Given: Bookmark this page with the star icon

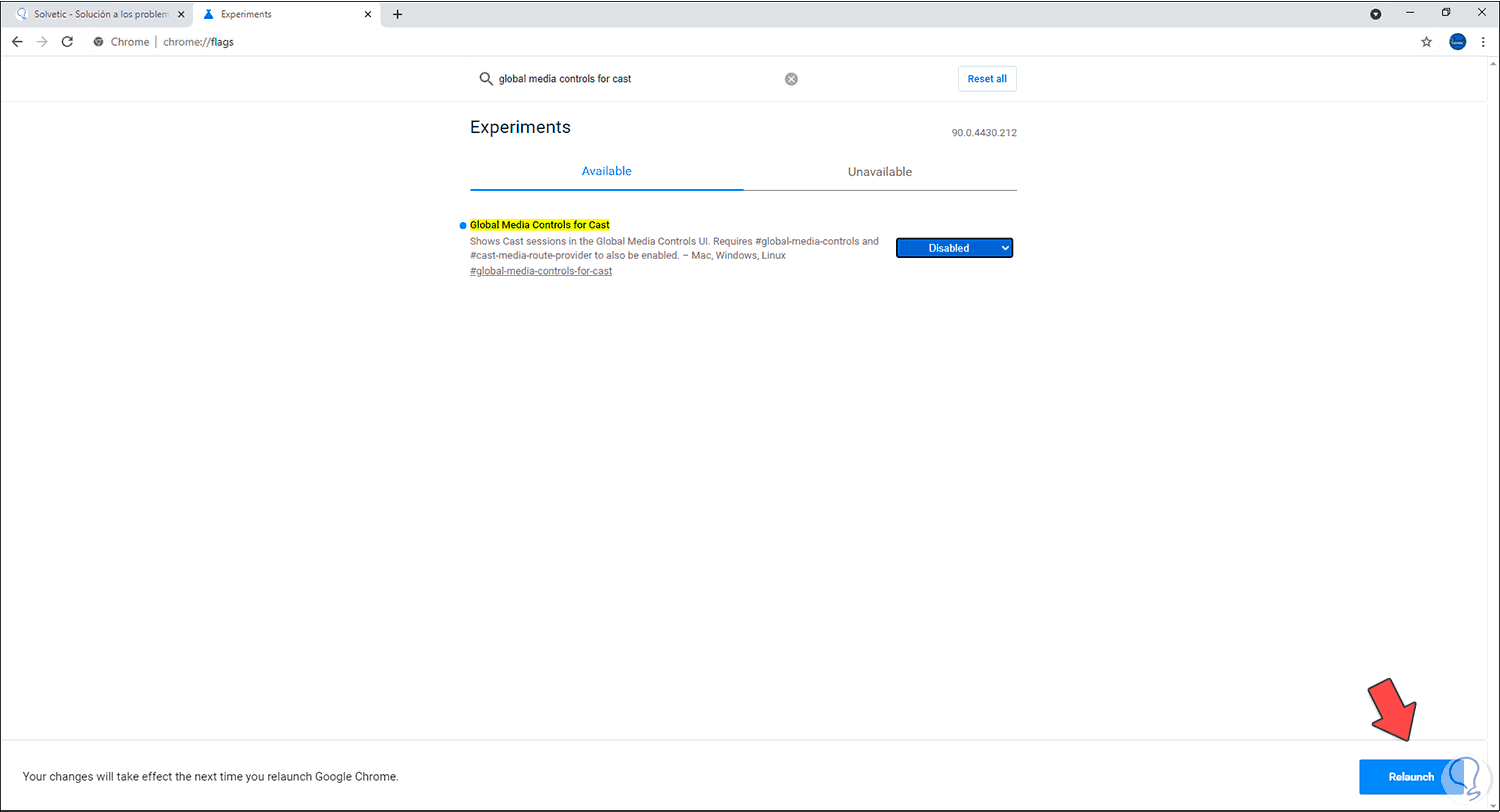Looking at the screenshot, I should tap(1427, 41).
